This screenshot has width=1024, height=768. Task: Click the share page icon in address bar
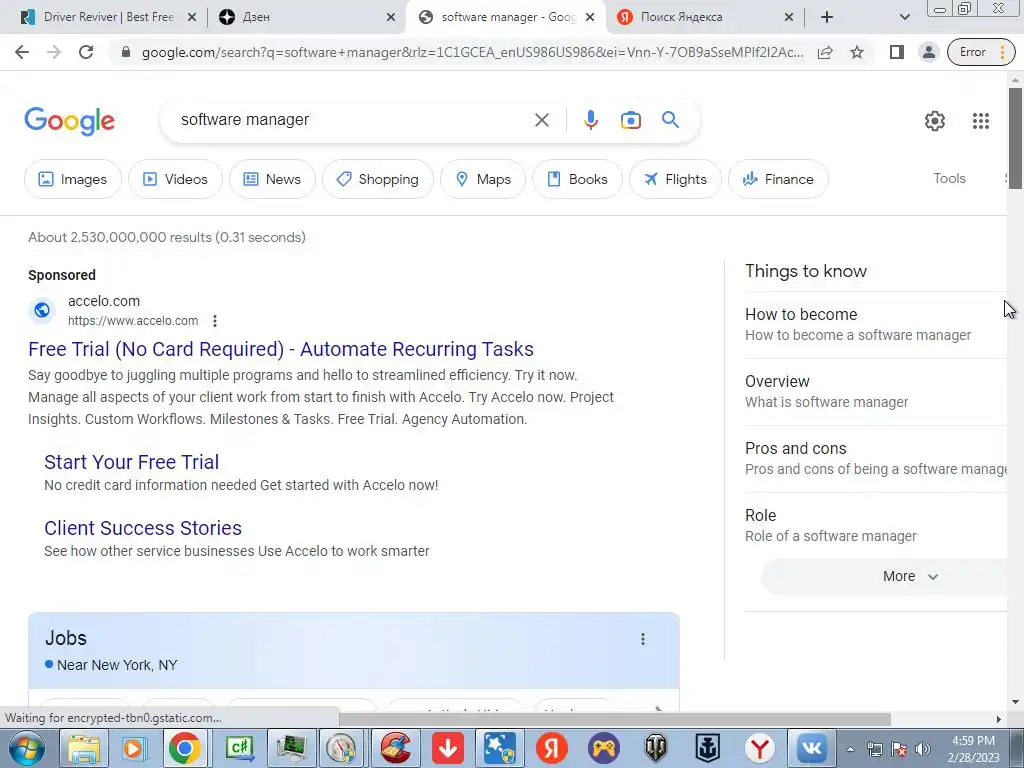coord(825,52)
